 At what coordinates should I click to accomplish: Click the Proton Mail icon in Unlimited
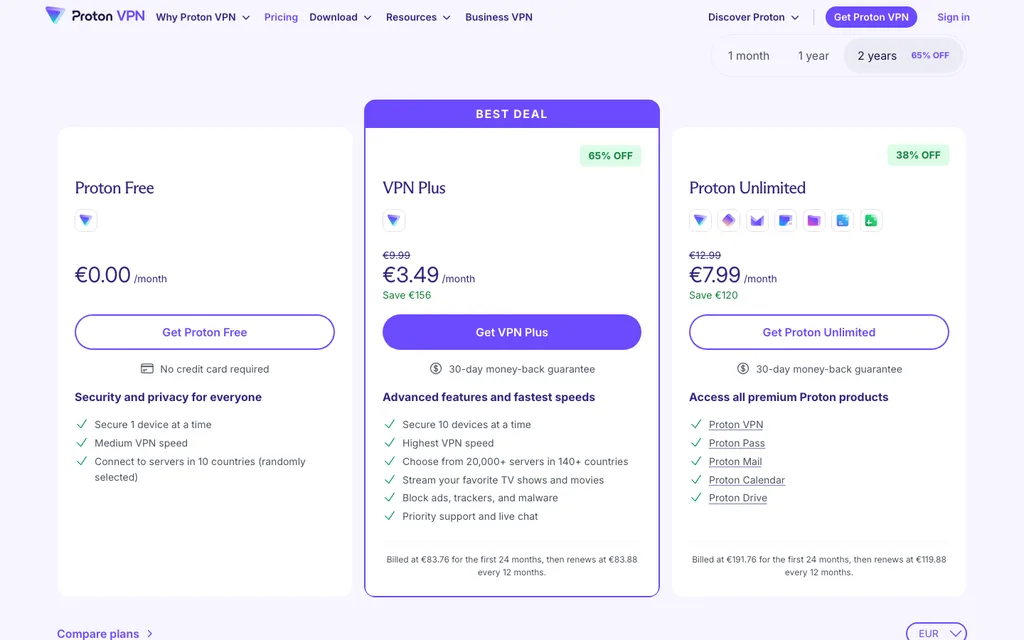click(757, 221)
